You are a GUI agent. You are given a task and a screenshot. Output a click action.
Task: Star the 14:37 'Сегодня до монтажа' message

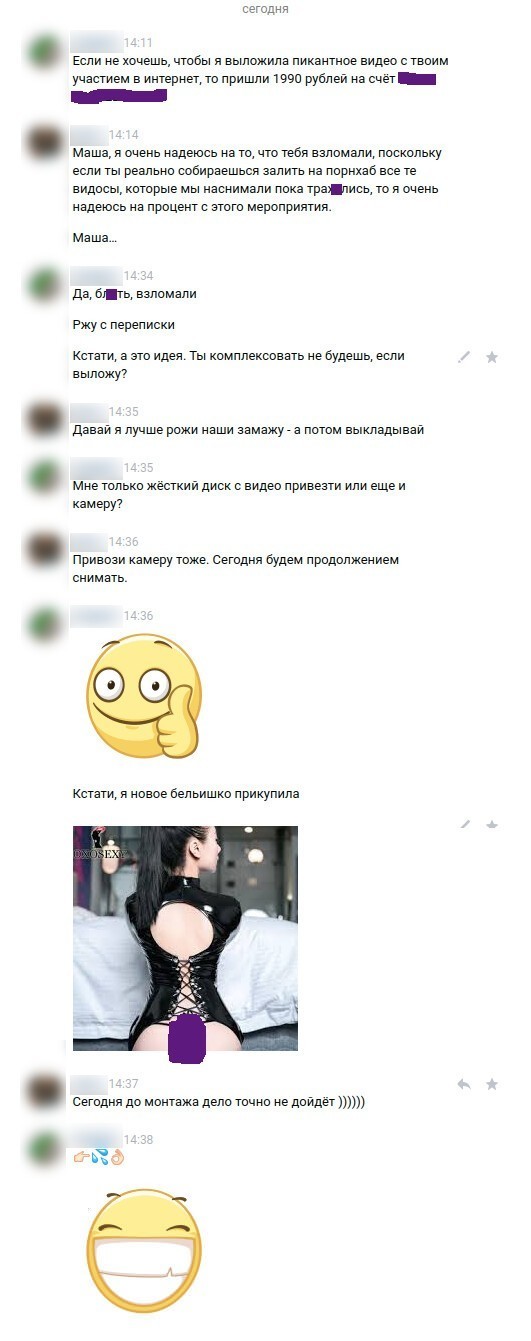tap(492, 1084)
